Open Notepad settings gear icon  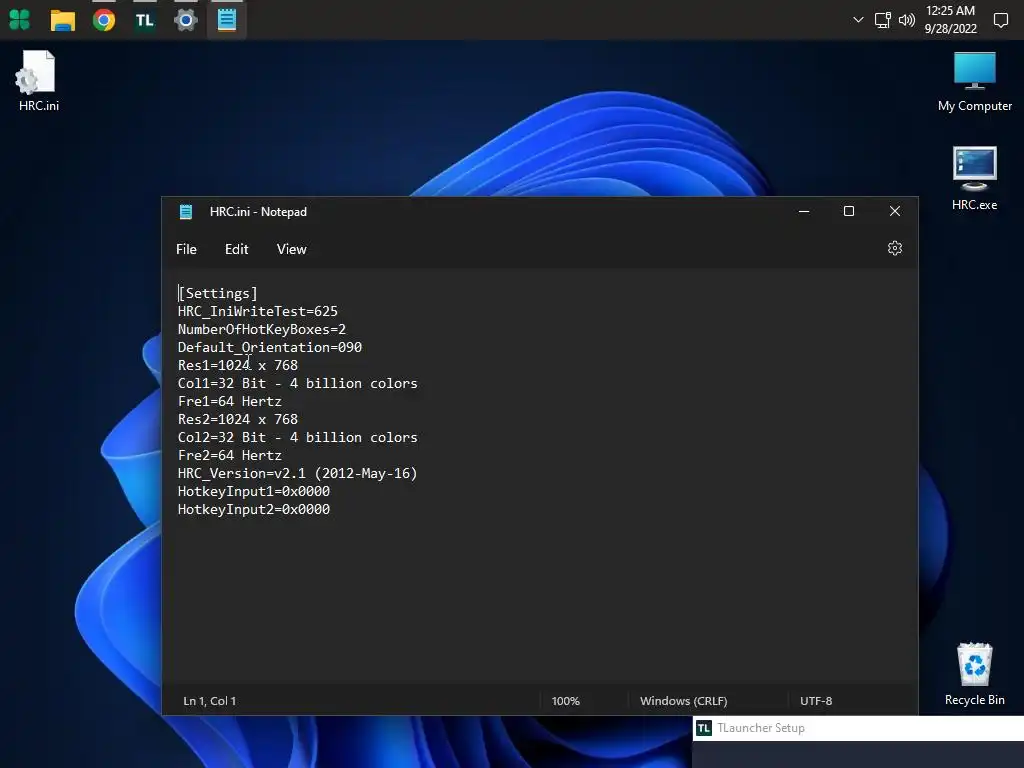895,248
